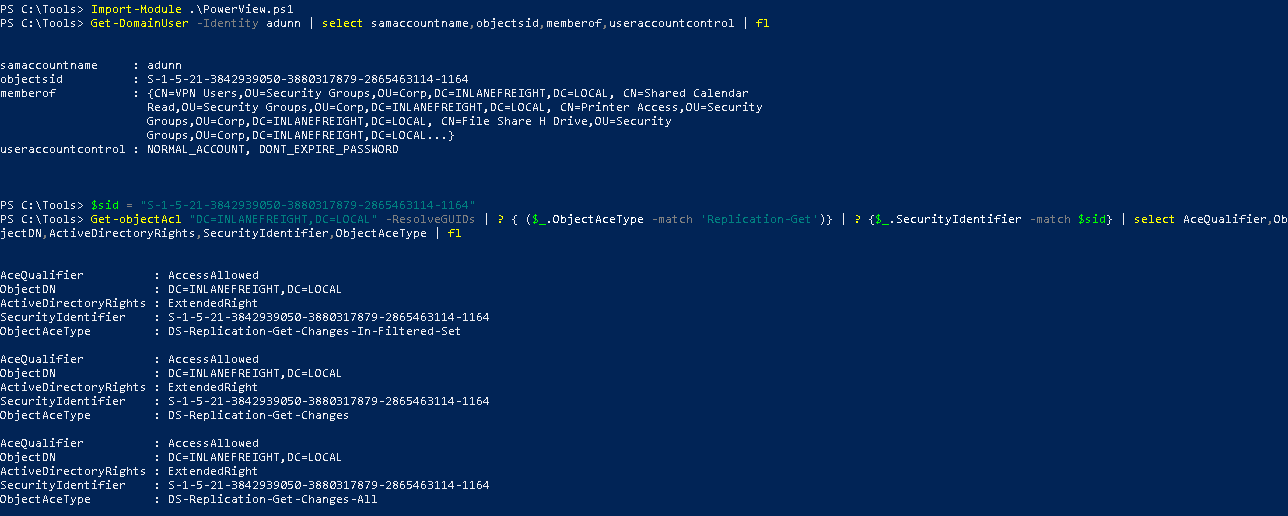Click the adunn value beside samaccountname output

click(x=164, y=65)
